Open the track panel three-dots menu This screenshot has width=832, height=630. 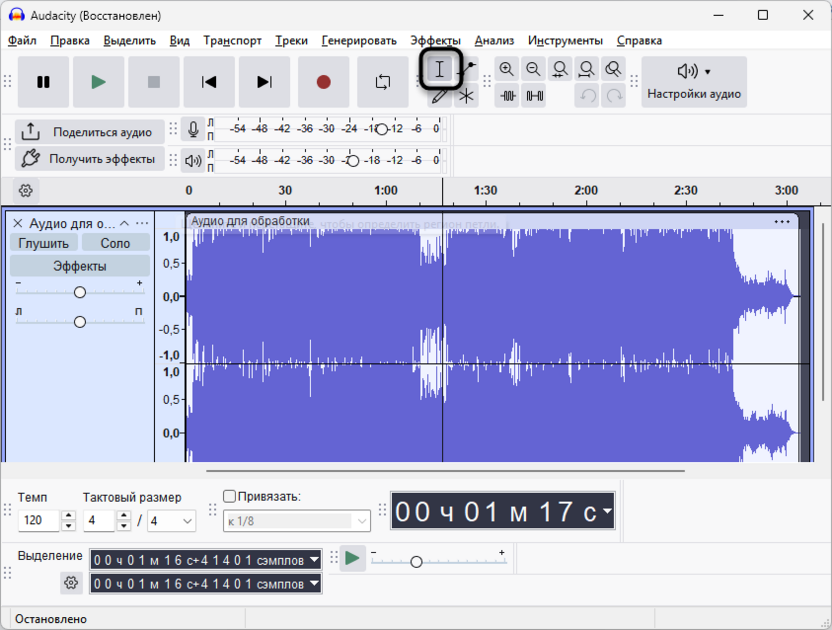tap(142, 223)
